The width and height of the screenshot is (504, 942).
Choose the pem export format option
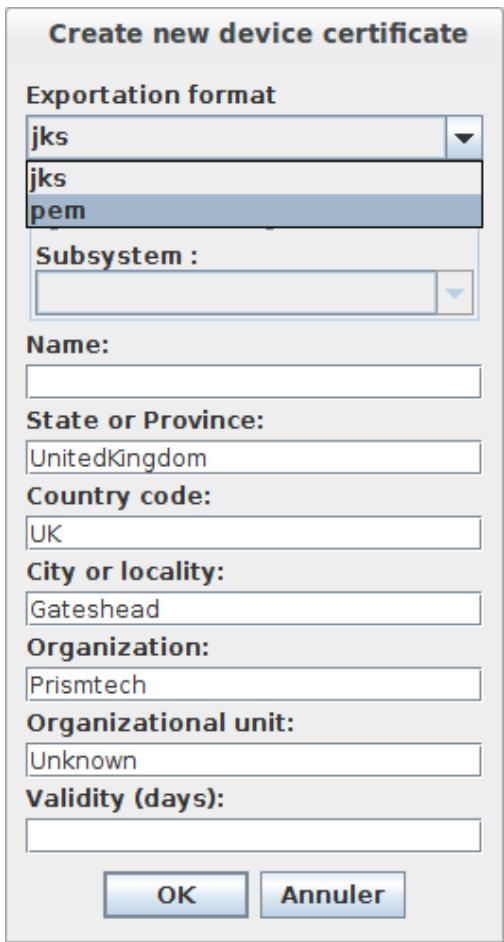tap(254, 211)
